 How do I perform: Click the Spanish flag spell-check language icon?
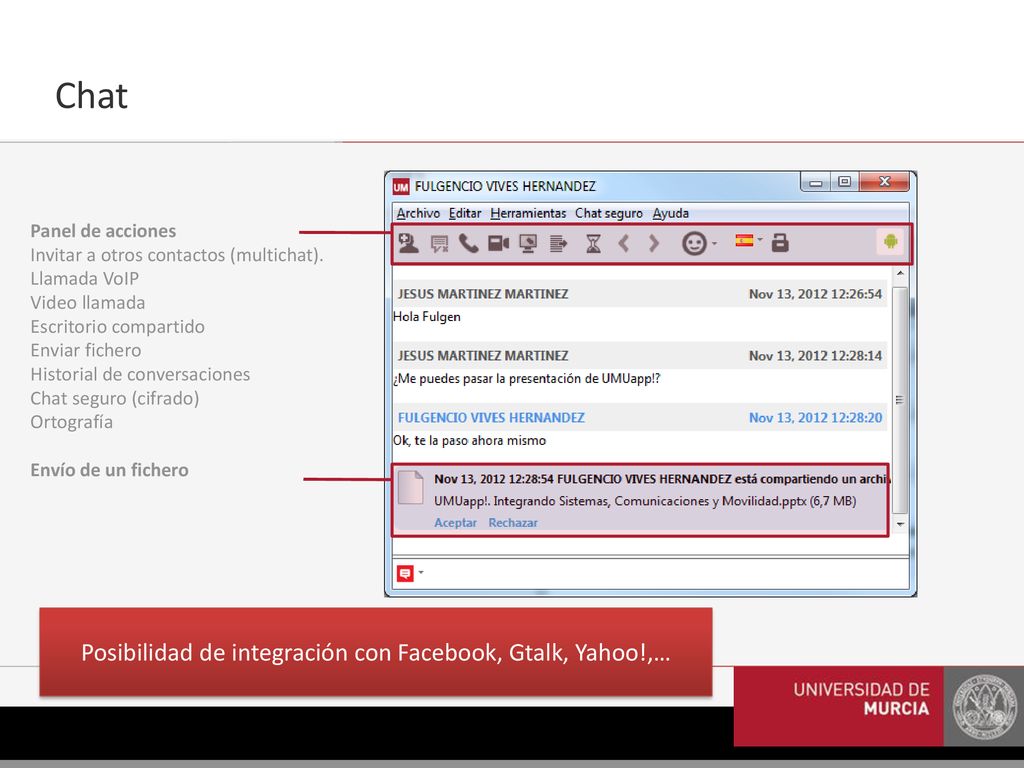(x=744, y=240)
